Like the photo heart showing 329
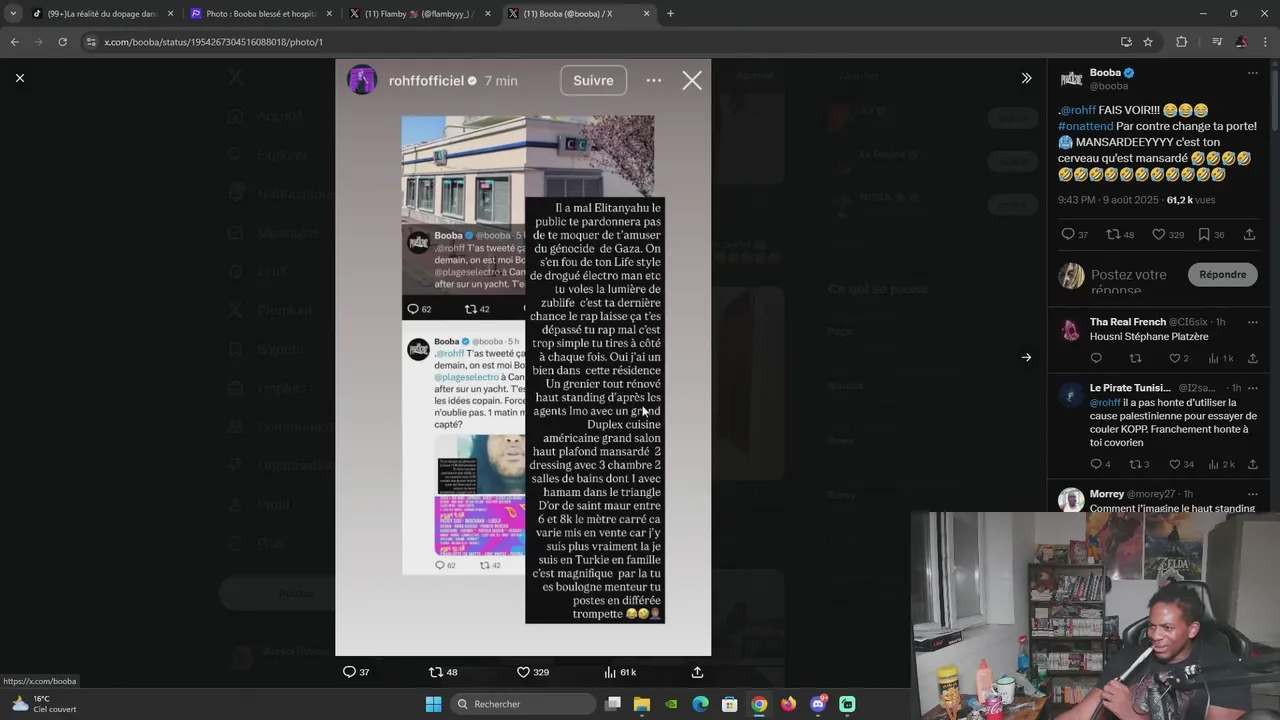The image size is (1280, 720). point(523,672)
